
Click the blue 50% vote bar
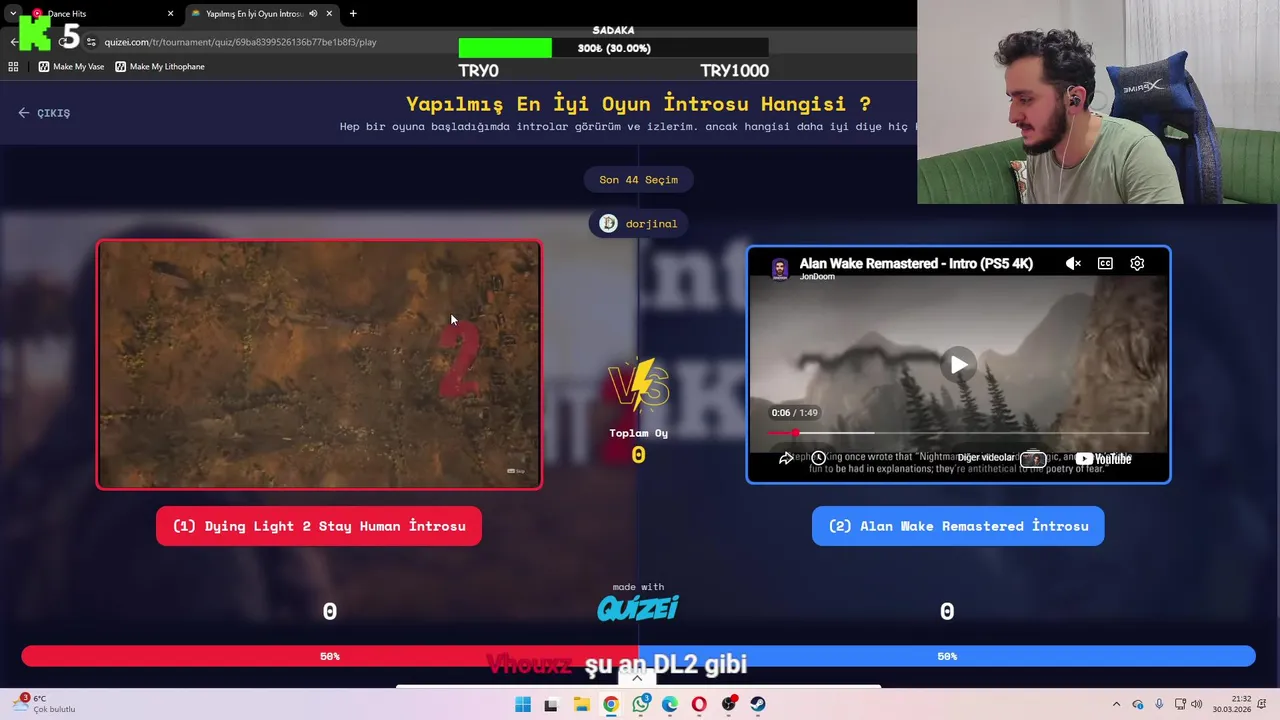(947, 656)
